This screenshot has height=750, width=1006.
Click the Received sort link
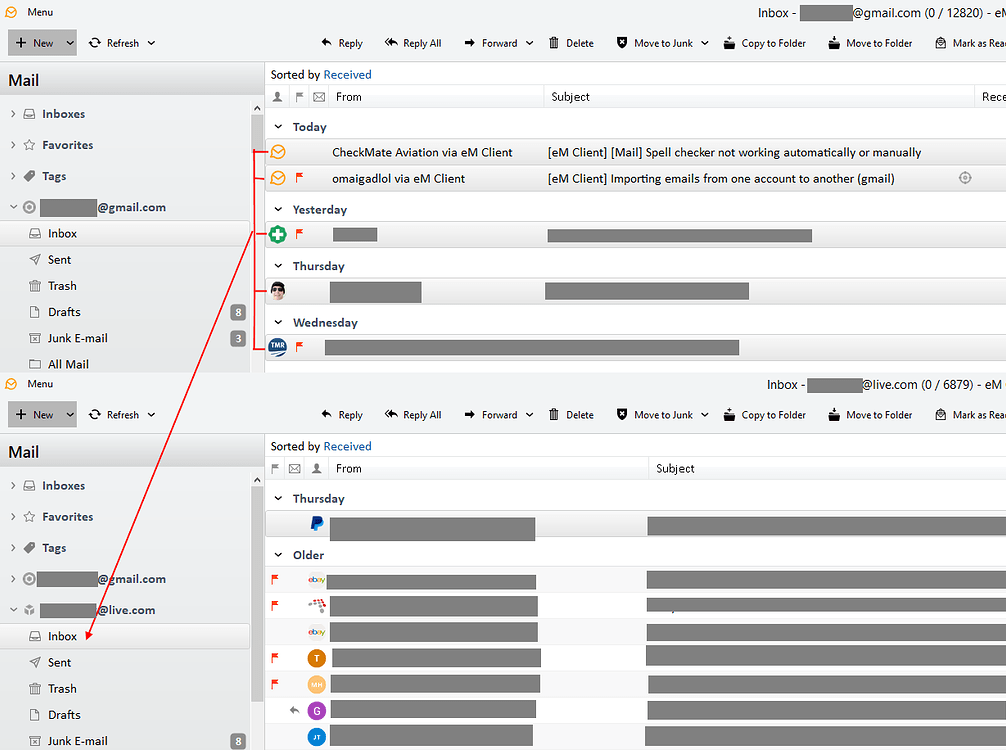click(x=348, y=74)
